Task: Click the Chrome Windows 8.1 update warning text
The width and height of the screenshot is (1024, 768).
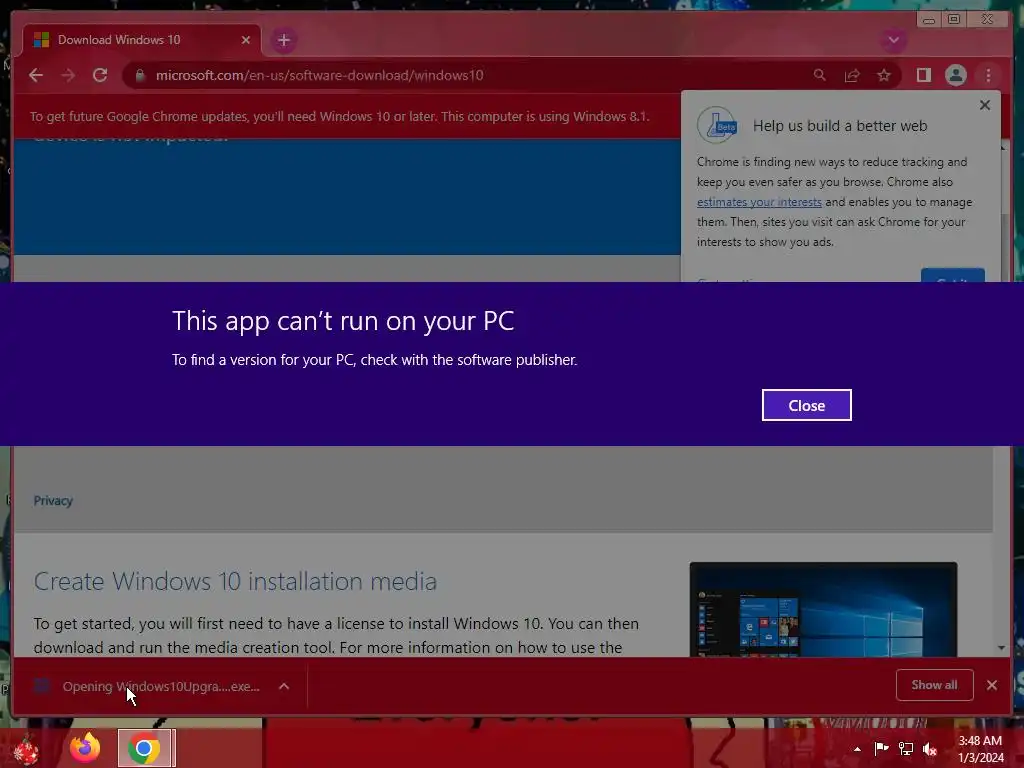Action: [340, 116]
